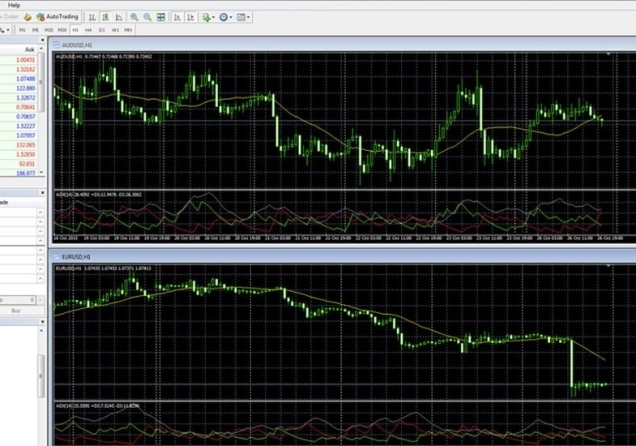Expand the indicators dropdown arrow
This screenshot has height=446, width=636.
click(x=213, y=17)
